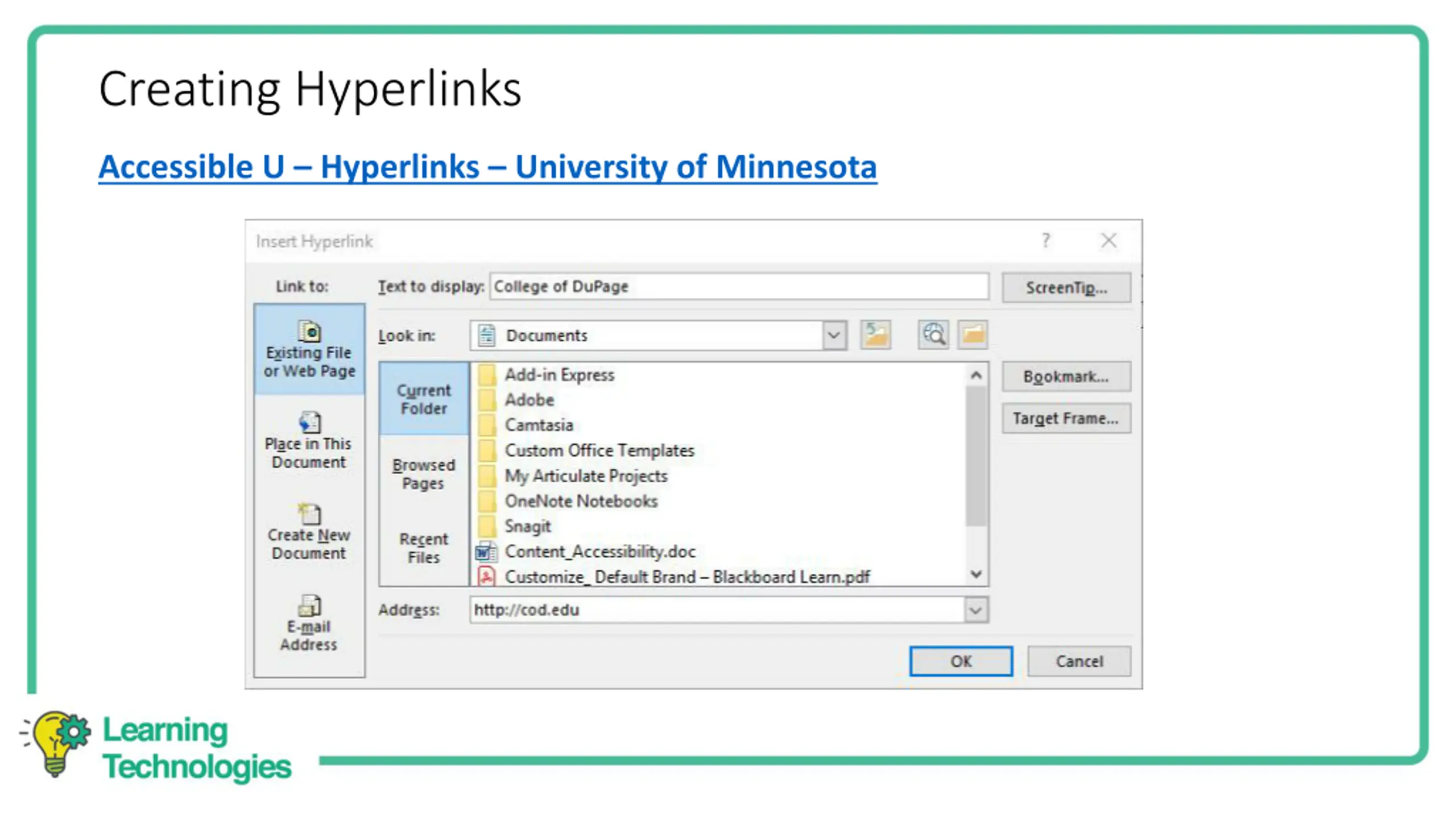Click the Snagit folder icon
Image resolution: width=1456 pixels, height=819 pixels.
(x=487, y=526)
